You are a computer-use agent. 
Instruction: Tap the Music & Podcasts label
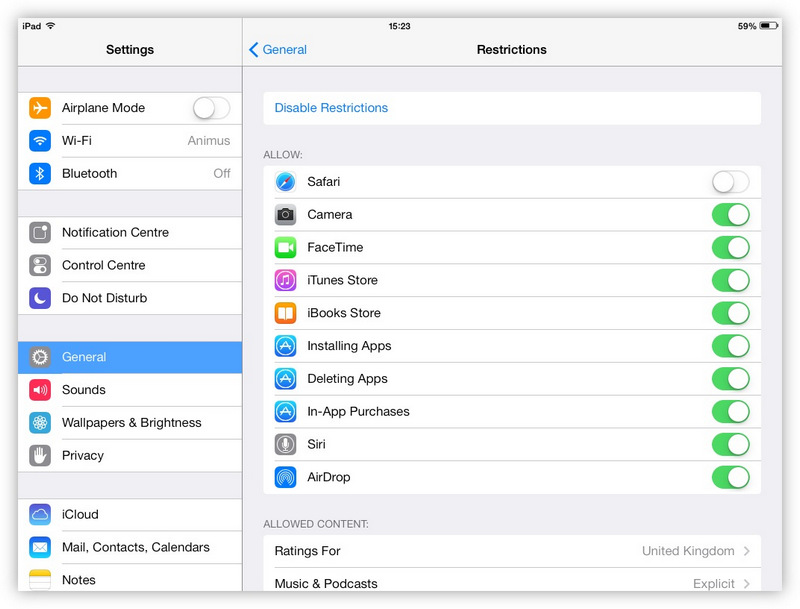point(326,583)
